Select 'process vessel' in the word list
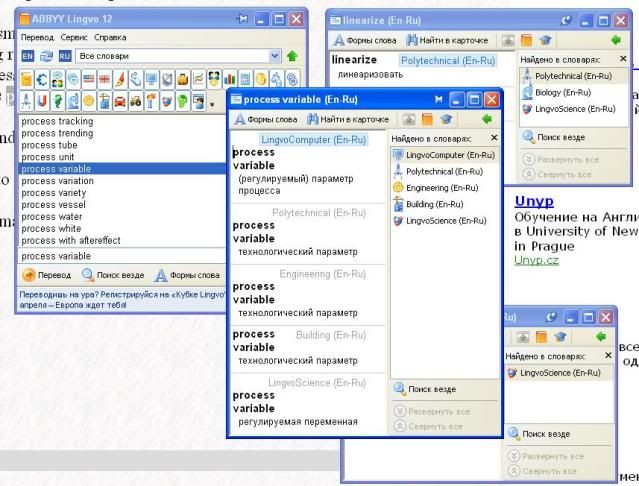 [x=53, y=205]
